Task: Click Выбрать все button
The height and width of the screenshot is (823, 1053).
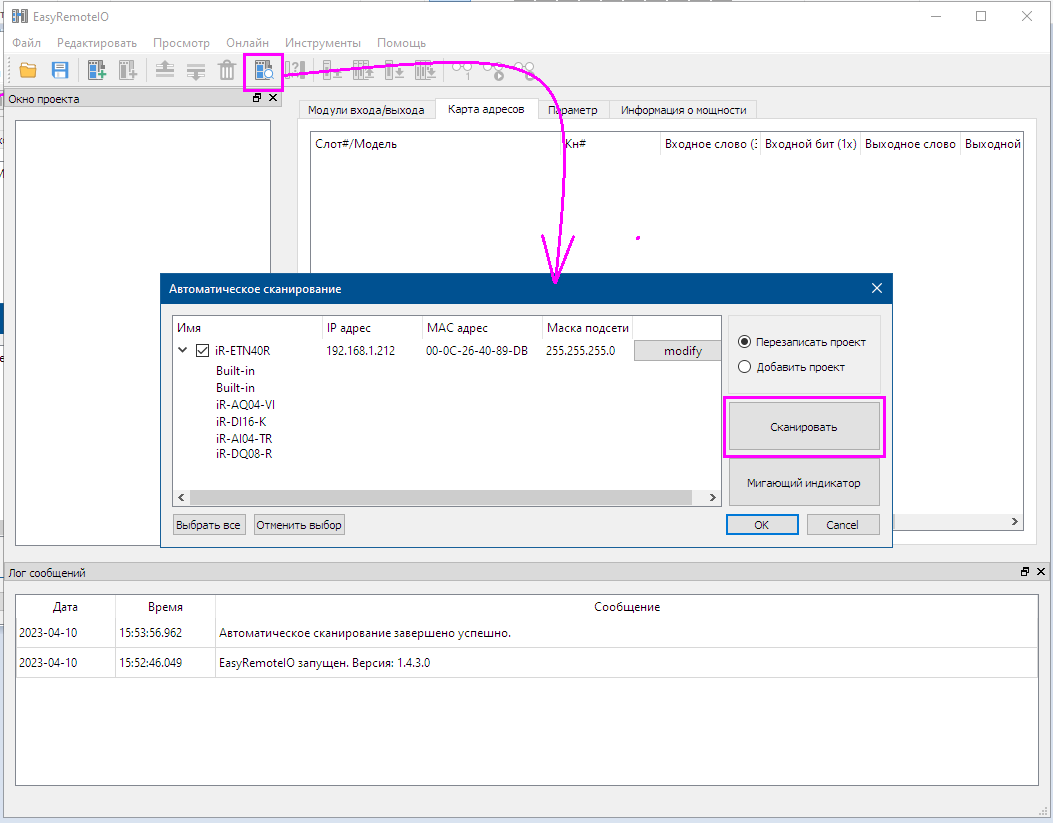Action: (x=208, y=525)
